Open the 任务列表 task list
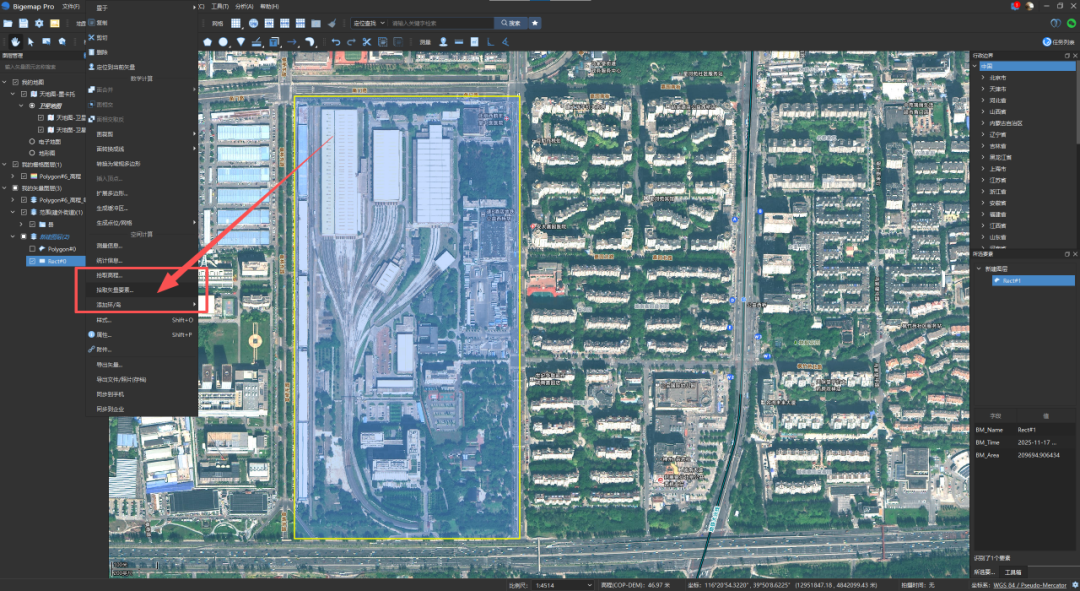 (x=1059, y=42)
